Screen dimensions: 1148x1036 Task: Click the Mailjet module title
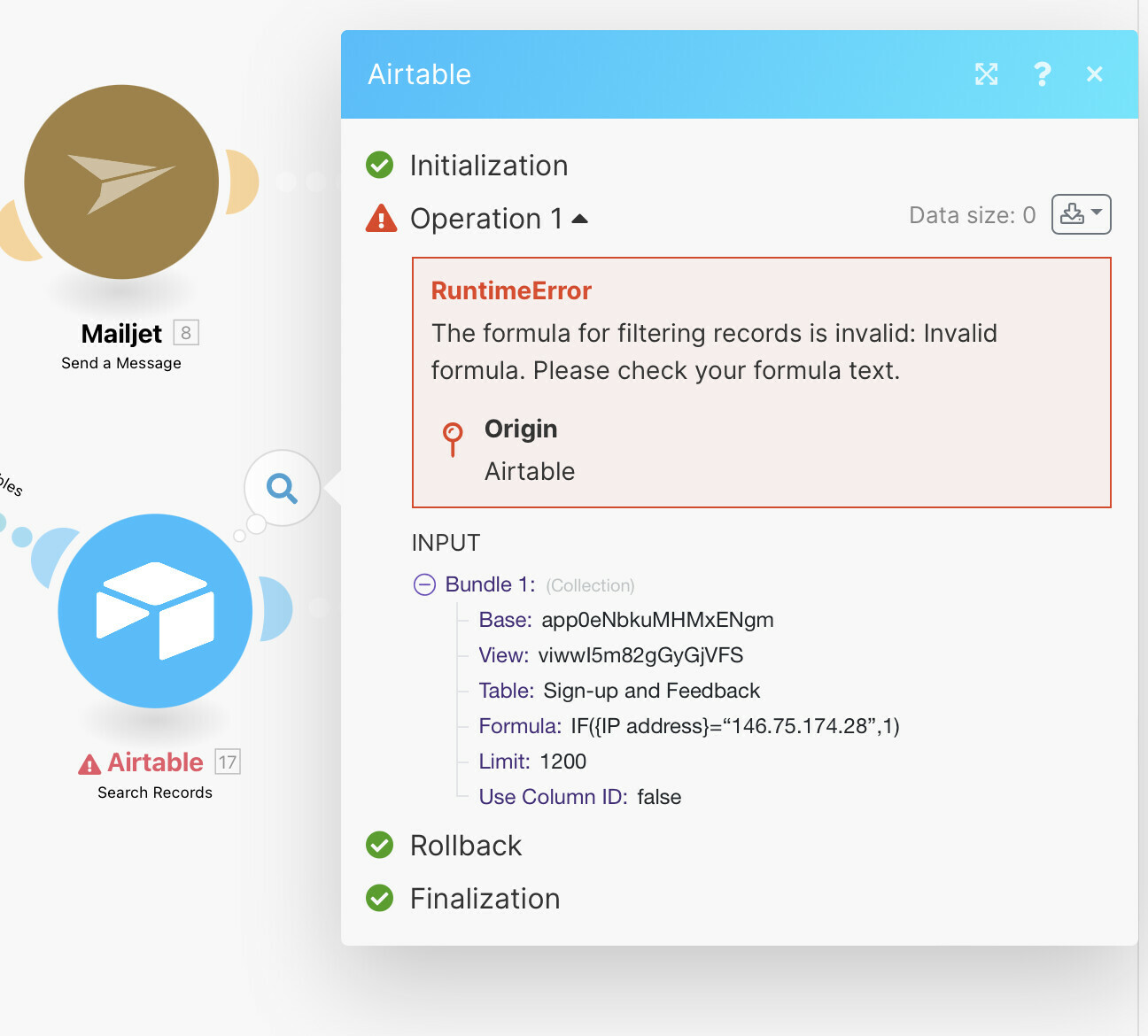121,334
